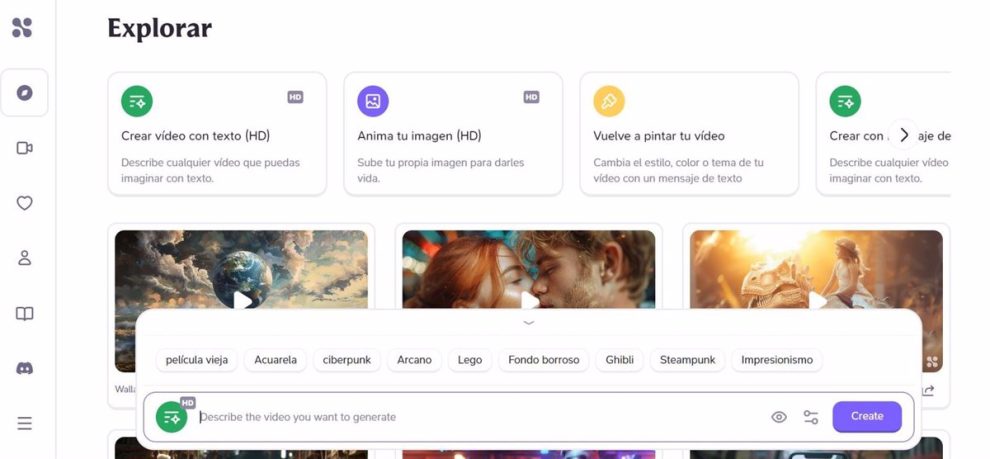The width and height of the screenshot is (990, 459).
Task: Open the book library icon in sidebar
Action: pos(25,313)
